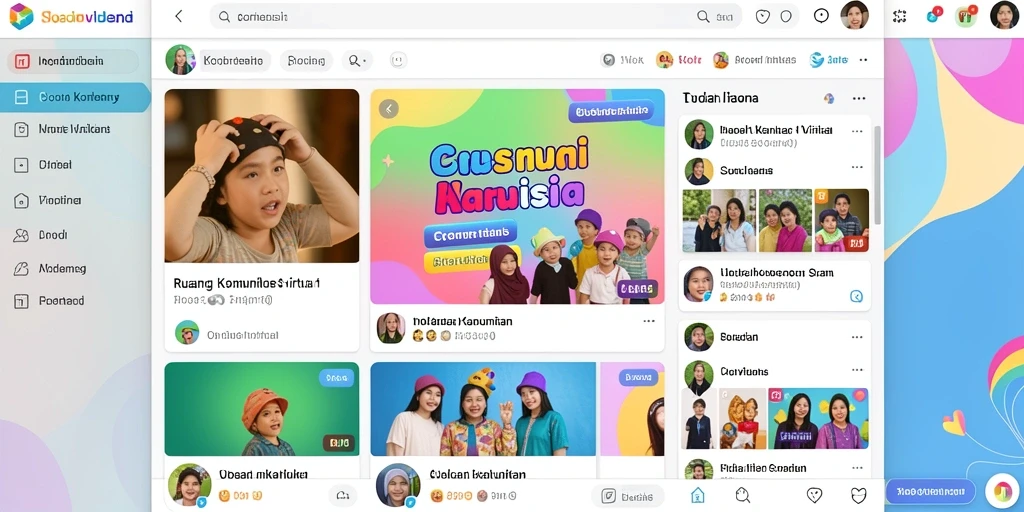Open first photo in right panel gallery
Image resolution: width=1024 pixels, height=512 pixels.
(x=719, y=221)
